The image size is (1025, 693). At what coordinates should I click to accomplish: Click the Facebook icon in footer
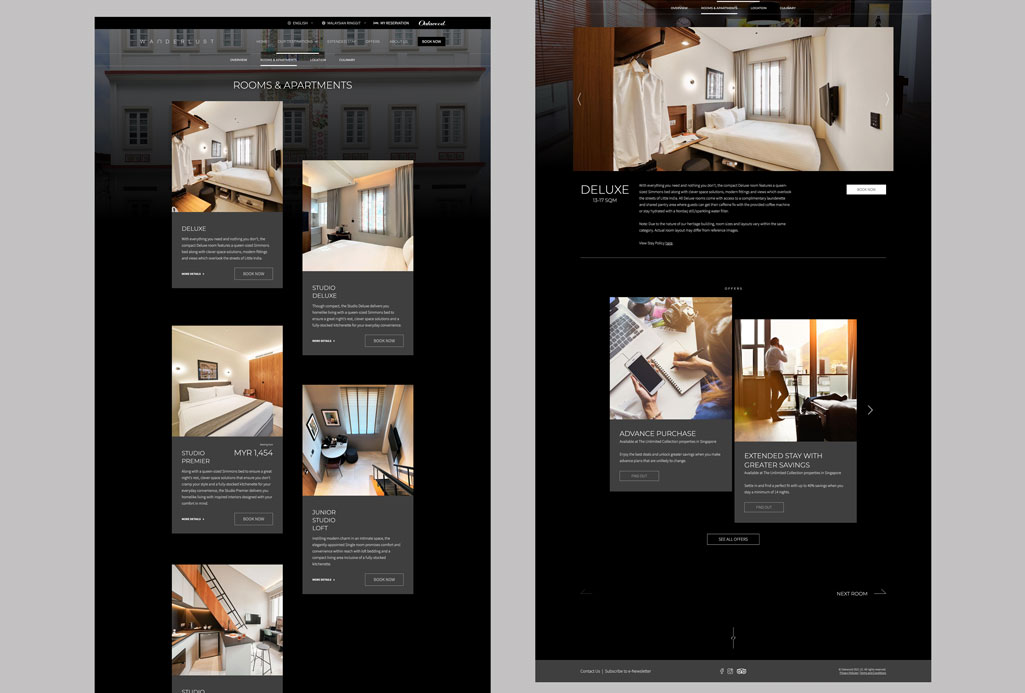click(721, 671)
